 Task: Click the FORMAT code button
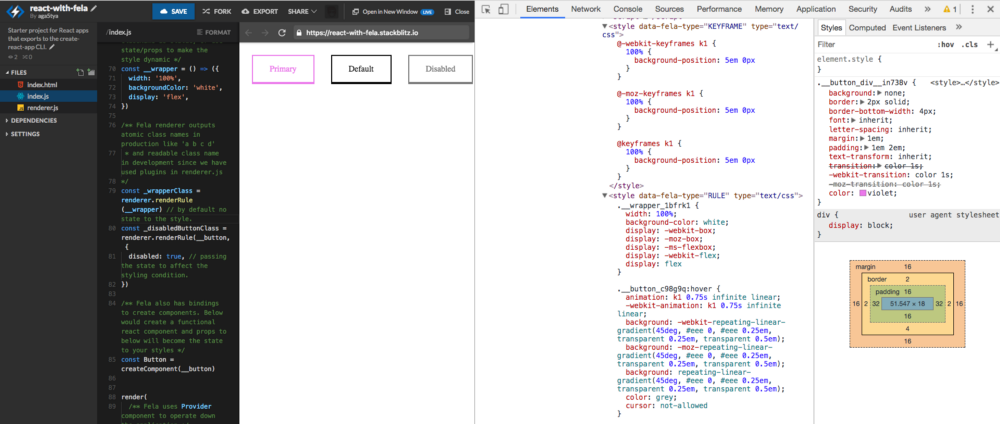pyautogui.click(x=214, y=32)
